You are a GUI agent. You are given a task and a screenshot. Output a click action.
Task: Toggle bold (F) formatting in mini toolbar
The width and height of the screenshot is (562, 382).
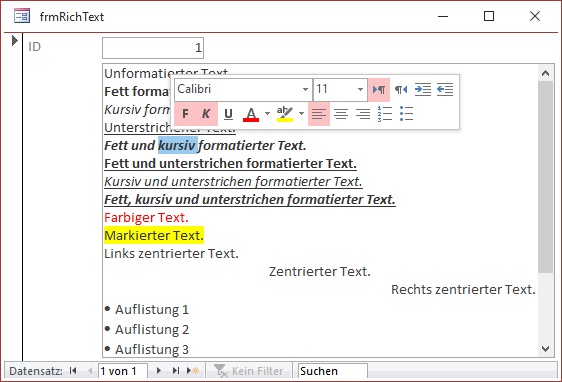185,114
